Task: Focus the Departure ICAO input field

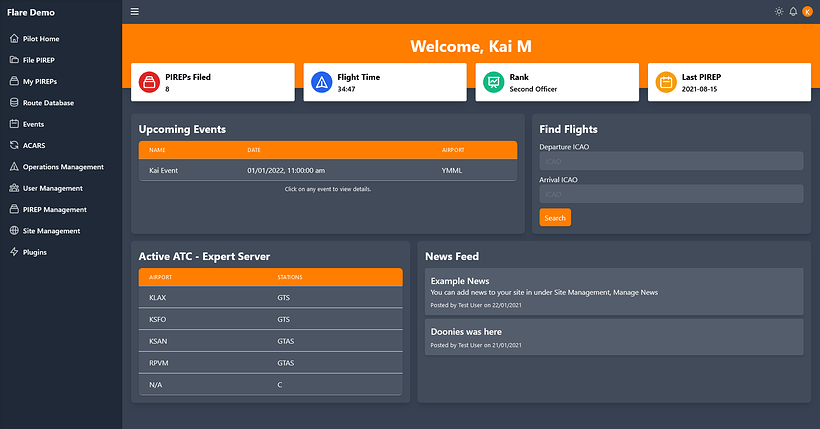Action: point(671,161)
